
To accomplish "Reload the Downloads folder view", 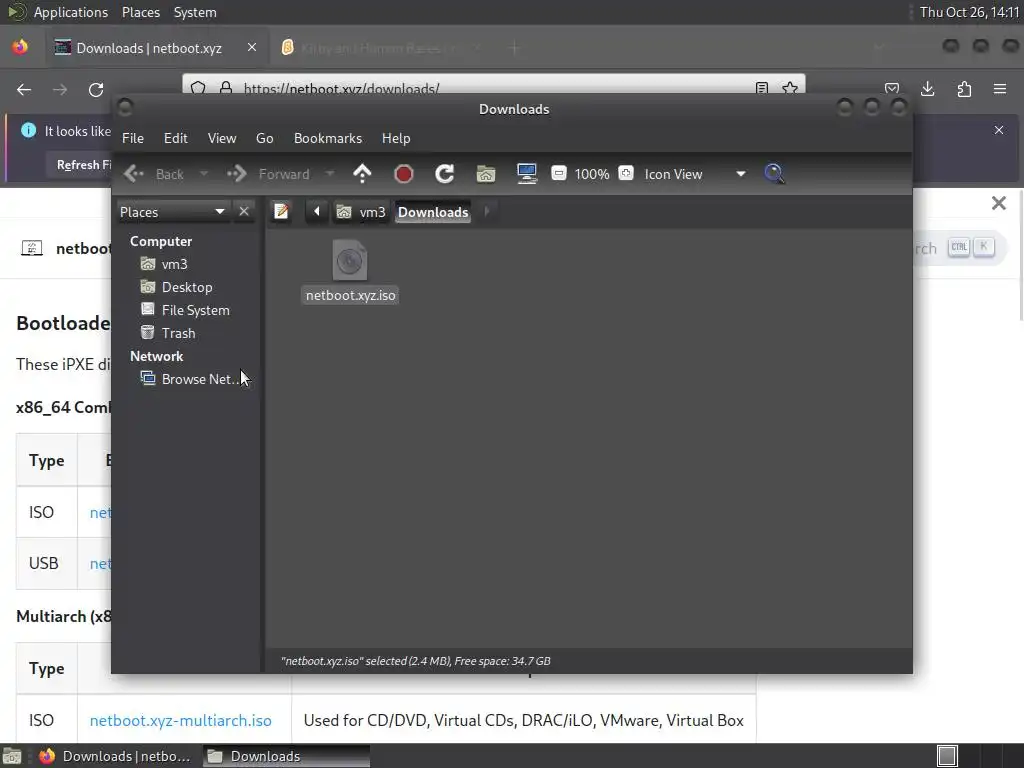I will click(x=445, y=174).
